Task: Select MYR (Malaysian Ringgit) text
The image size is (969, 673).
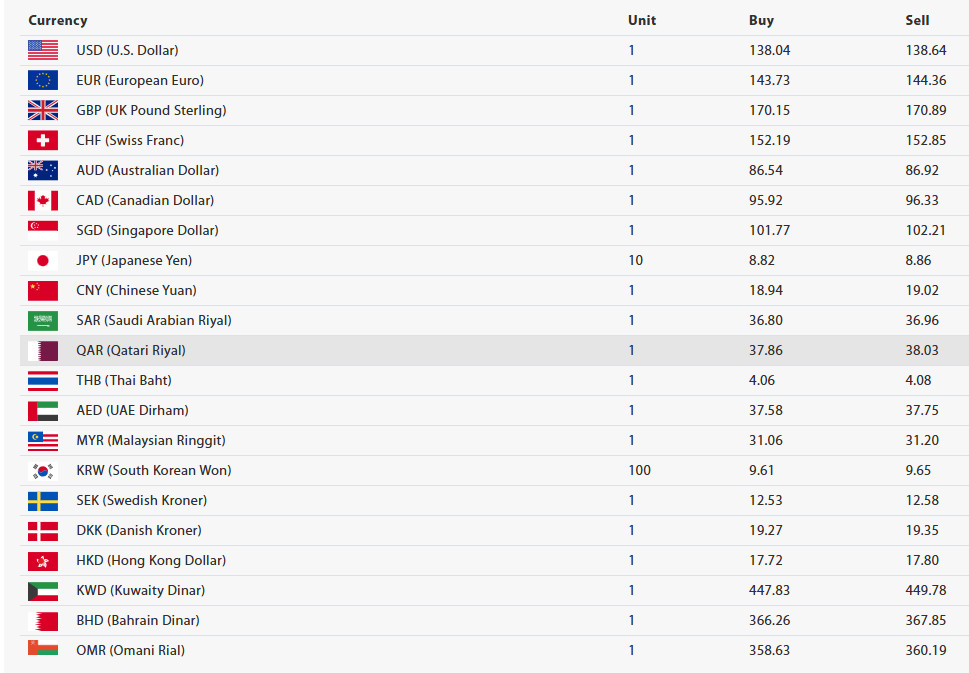Action: point(151,440)
